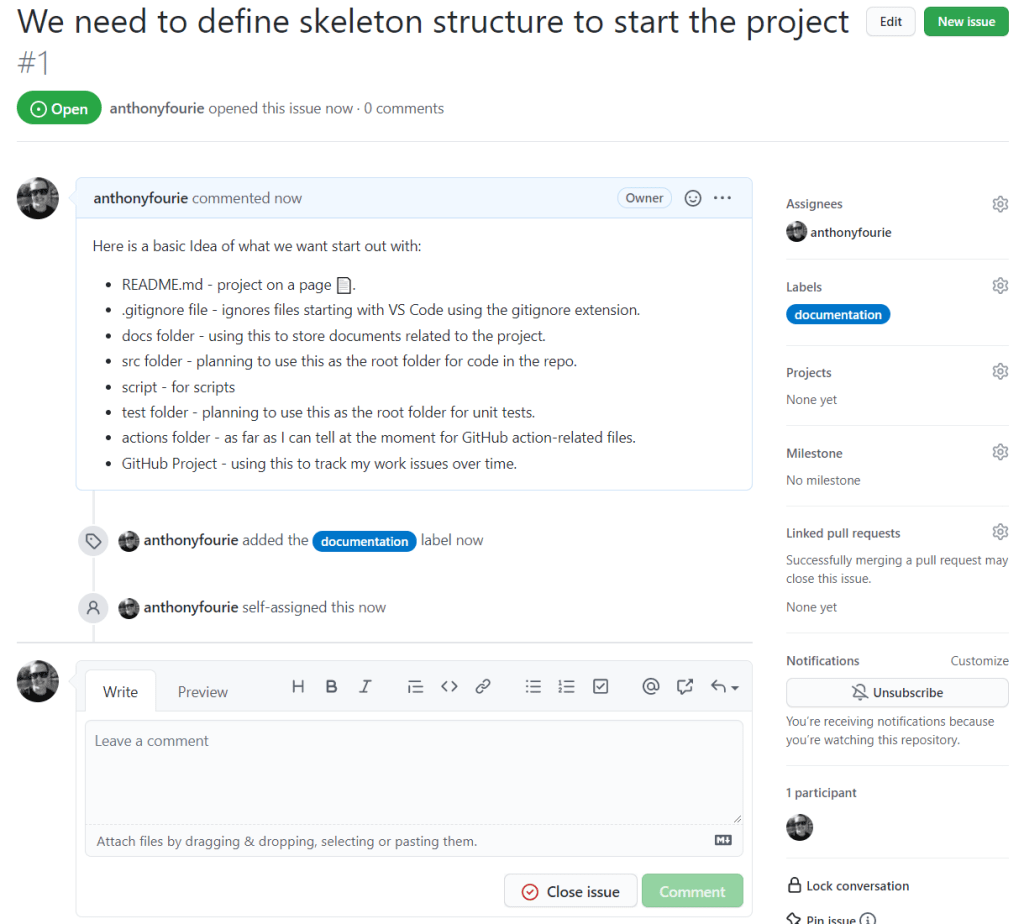Open the Assignees gear selector
The height and width of the screenshot is (924, 1024).
point(1000,204)
